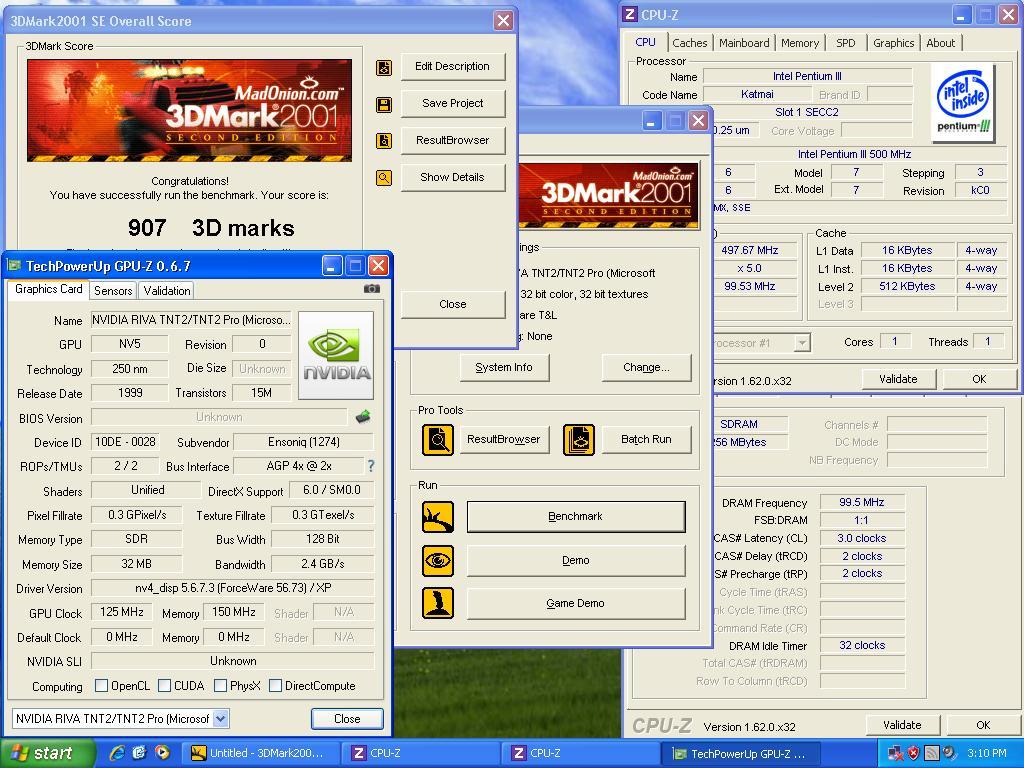Click the floppy disk Save Project icon

tap(384, 104)
